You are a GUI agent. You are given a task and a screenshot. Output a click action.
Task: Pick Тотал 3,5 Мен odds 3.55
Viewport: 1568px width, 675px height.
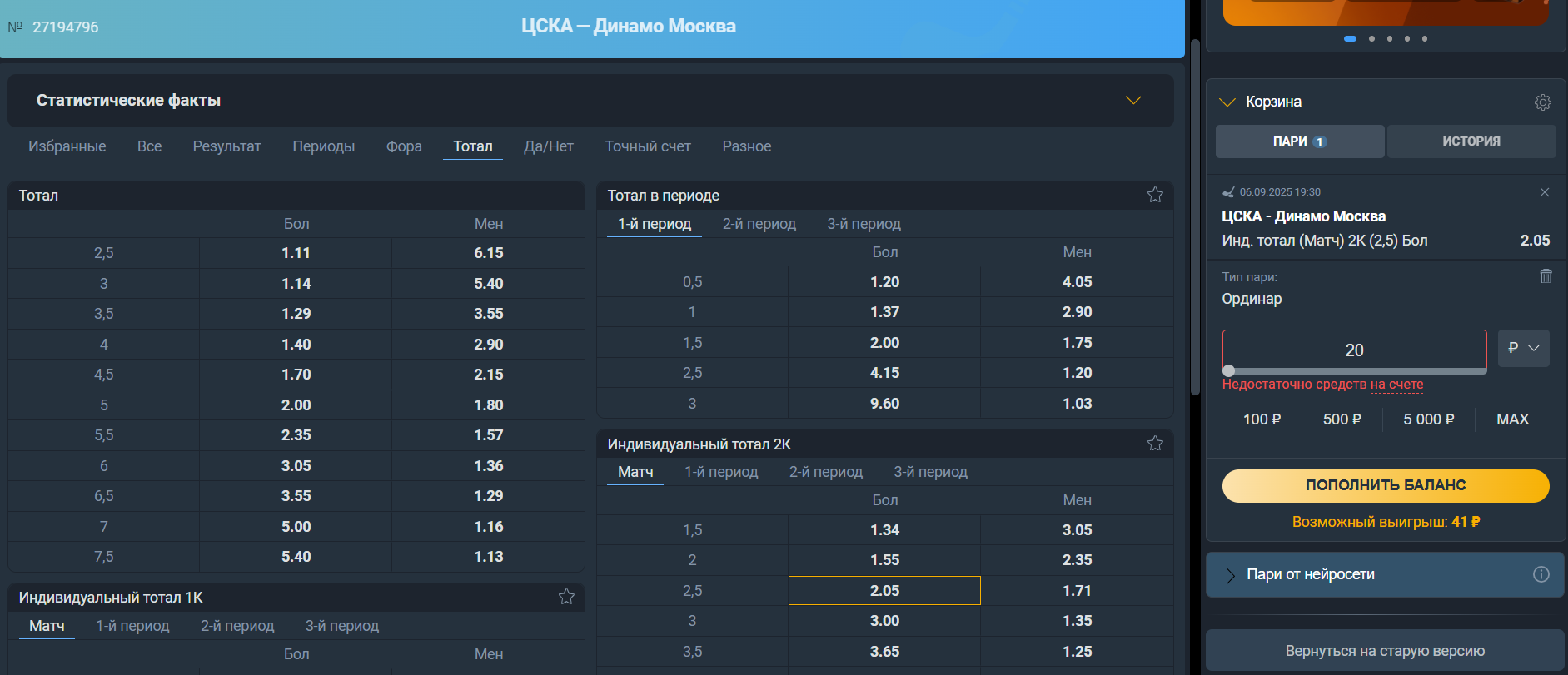coord(489,314)
